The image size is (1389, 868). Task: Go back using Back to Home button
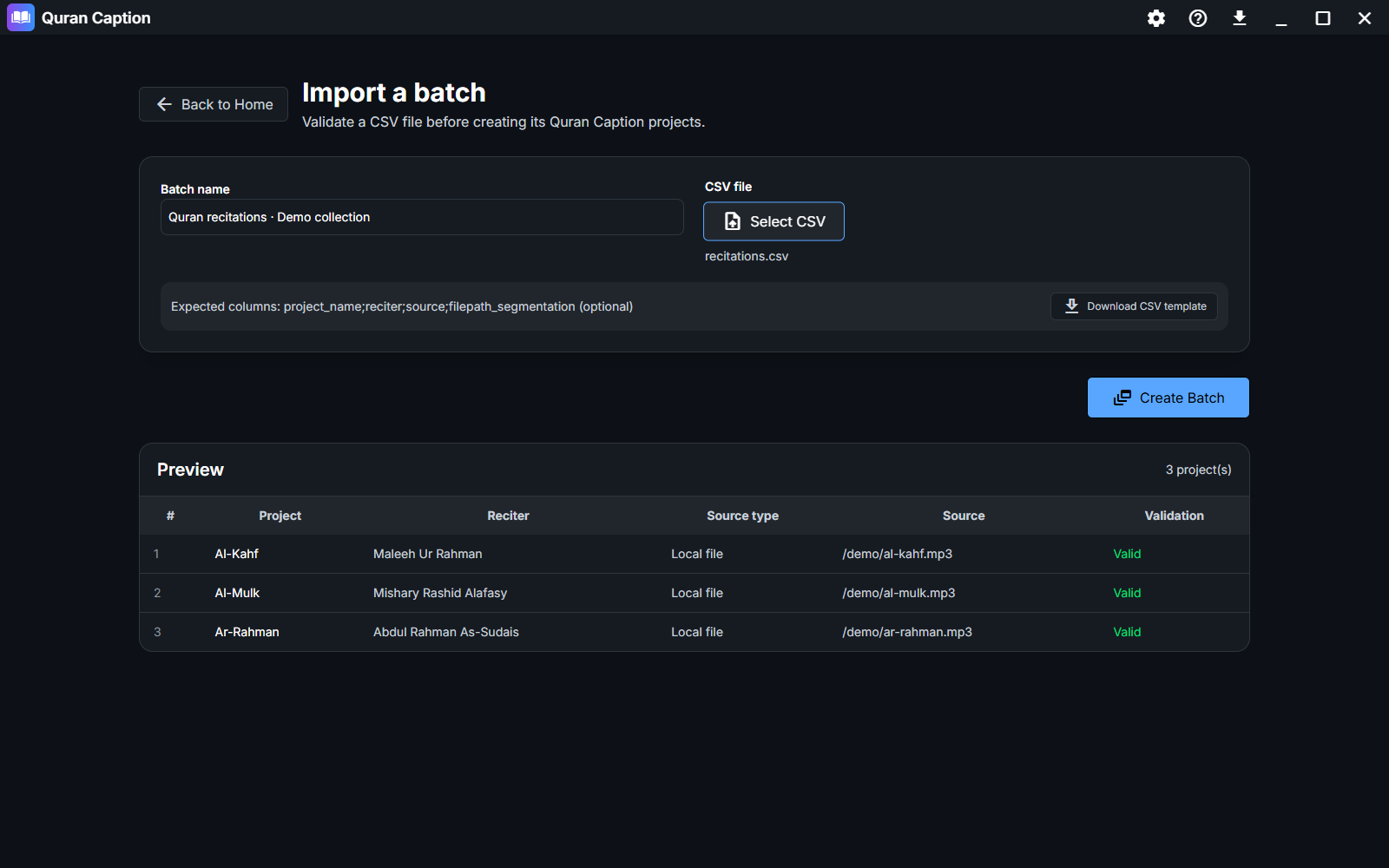pyautogui.click(x=214, y=104)
